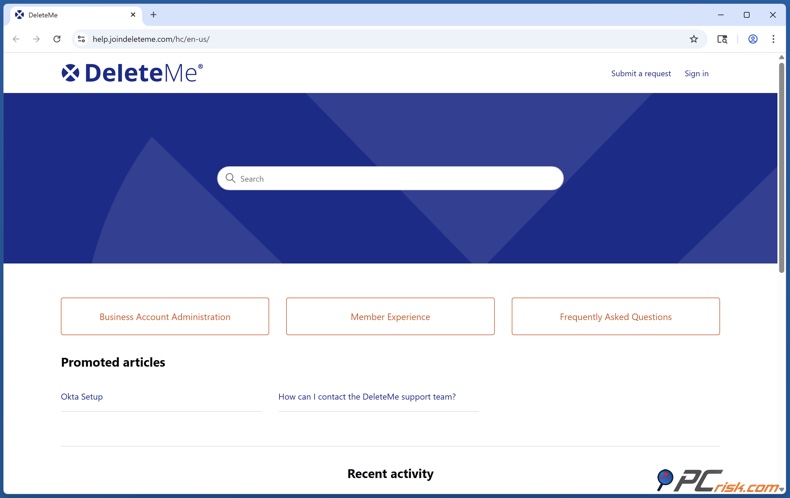The width and height of the screenshot is (790, 498).
Task: Click the site information icon in address bar
Action: click(81, 39)
